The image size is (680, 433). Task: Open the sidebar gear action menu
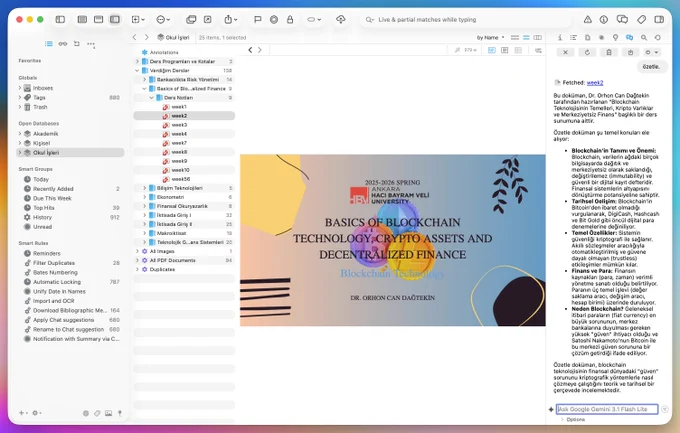point(37,413)
